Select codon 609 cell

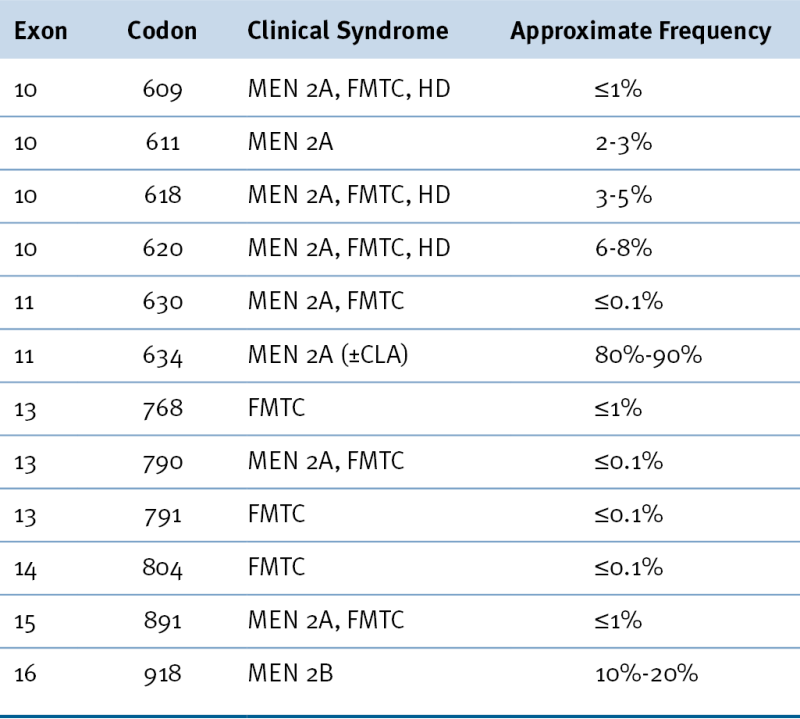coord(162,90)
